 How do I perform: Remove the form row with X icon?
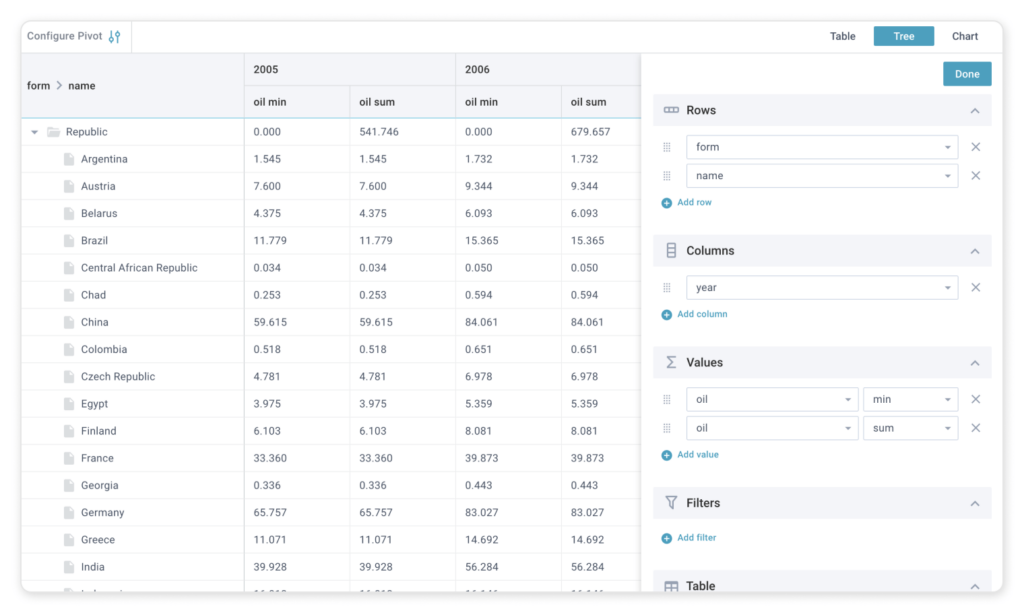(975, 147)
